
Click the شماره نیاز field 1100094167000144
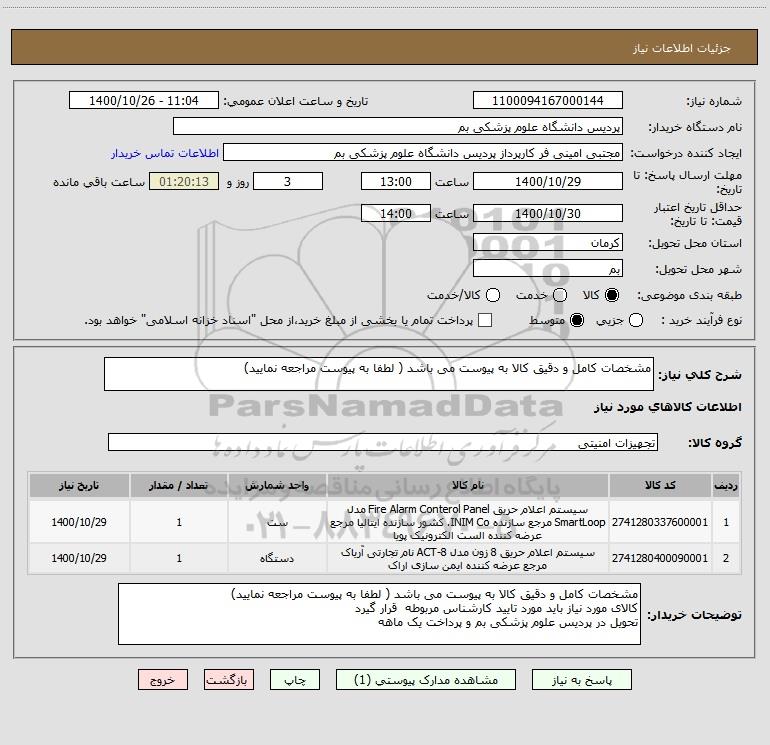tap(548, 100)
